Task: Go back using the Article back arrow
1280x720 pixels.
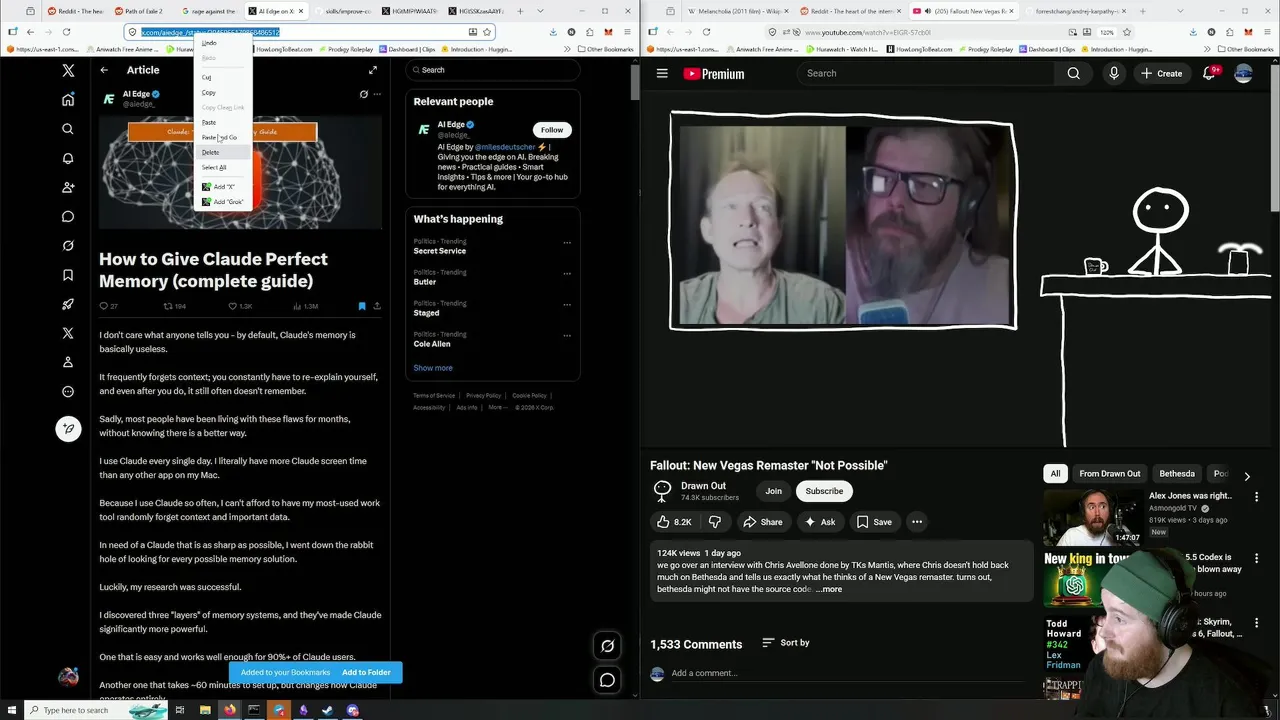Action: [x=104, y=70]
